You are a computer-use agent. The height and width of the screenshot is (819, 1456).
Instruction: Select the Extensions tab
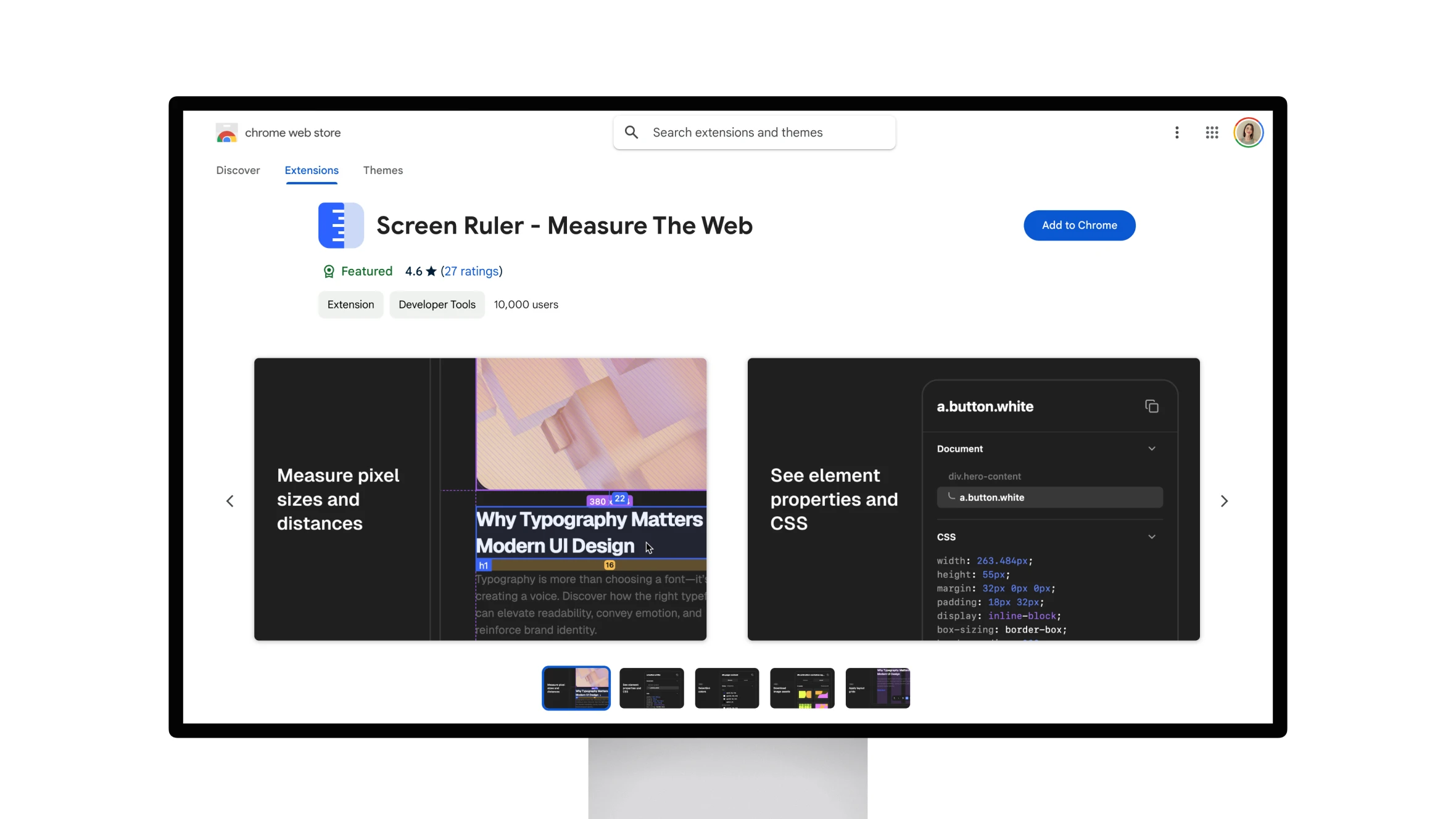click(x=311, y=170)
